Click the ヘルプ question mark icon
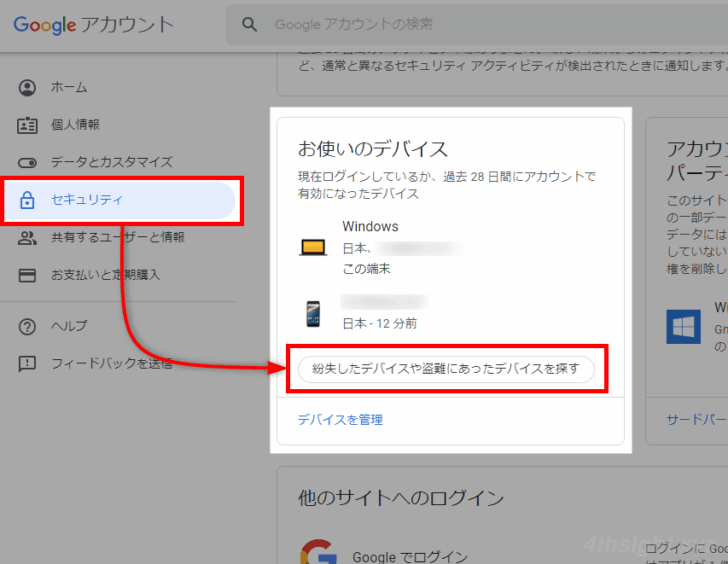 click(x=27, y=326)
